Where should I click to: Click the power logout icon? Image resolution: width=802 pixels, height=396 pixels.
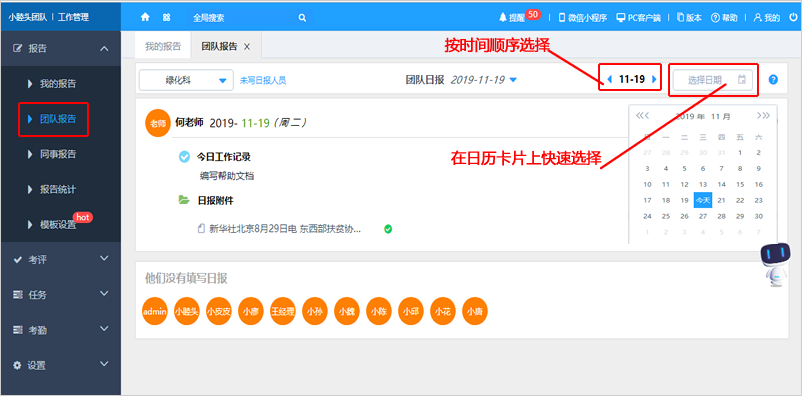pos(793,17)
